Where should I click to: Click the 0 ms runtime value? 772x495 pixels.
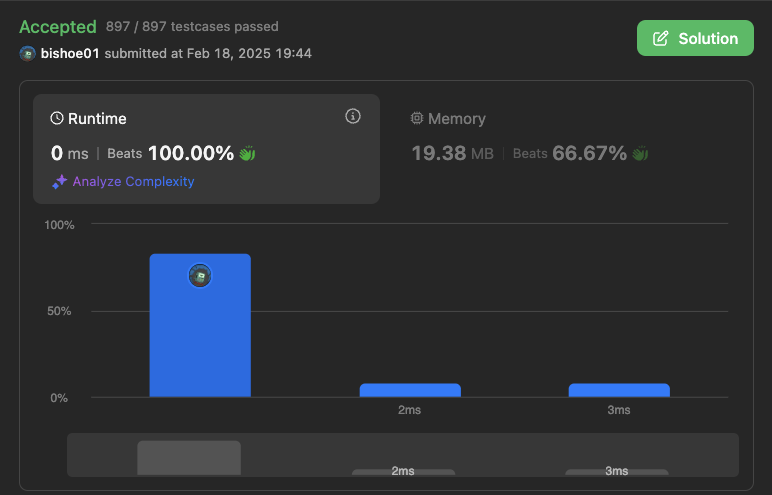69,153
